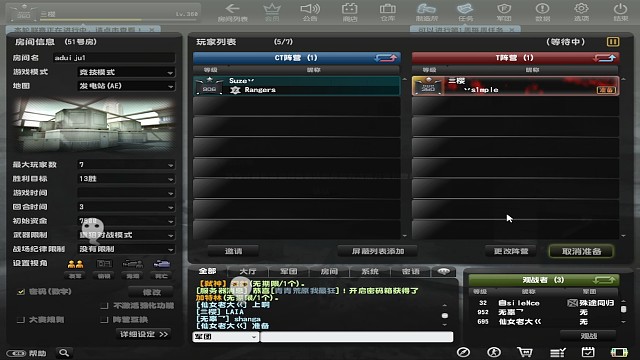Click the checklist icon in bottom bar
This screenshot has height=360, width=640.
[x=557, y=352]
